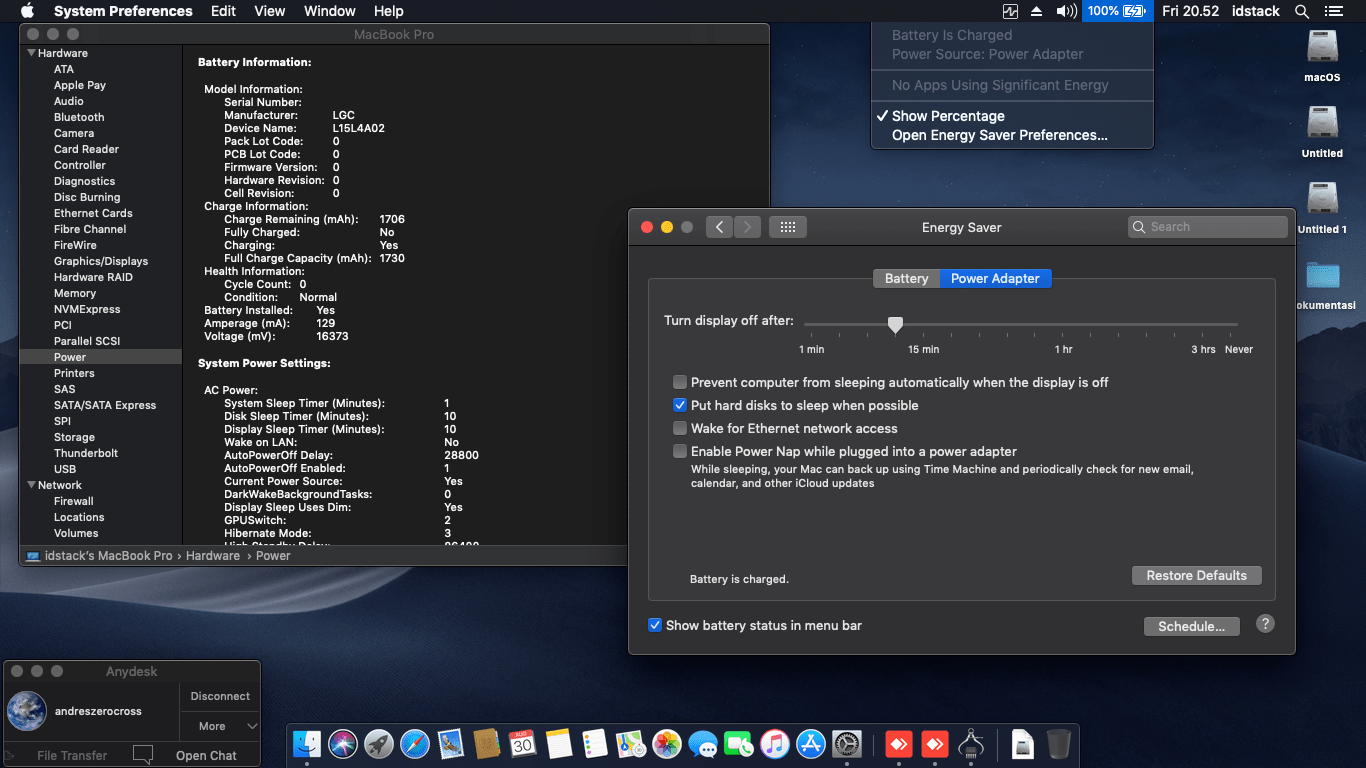Viewport: 1366px width, 768px height.
Task: Click the Restore Defaults button
Action: pos(1196,575)
